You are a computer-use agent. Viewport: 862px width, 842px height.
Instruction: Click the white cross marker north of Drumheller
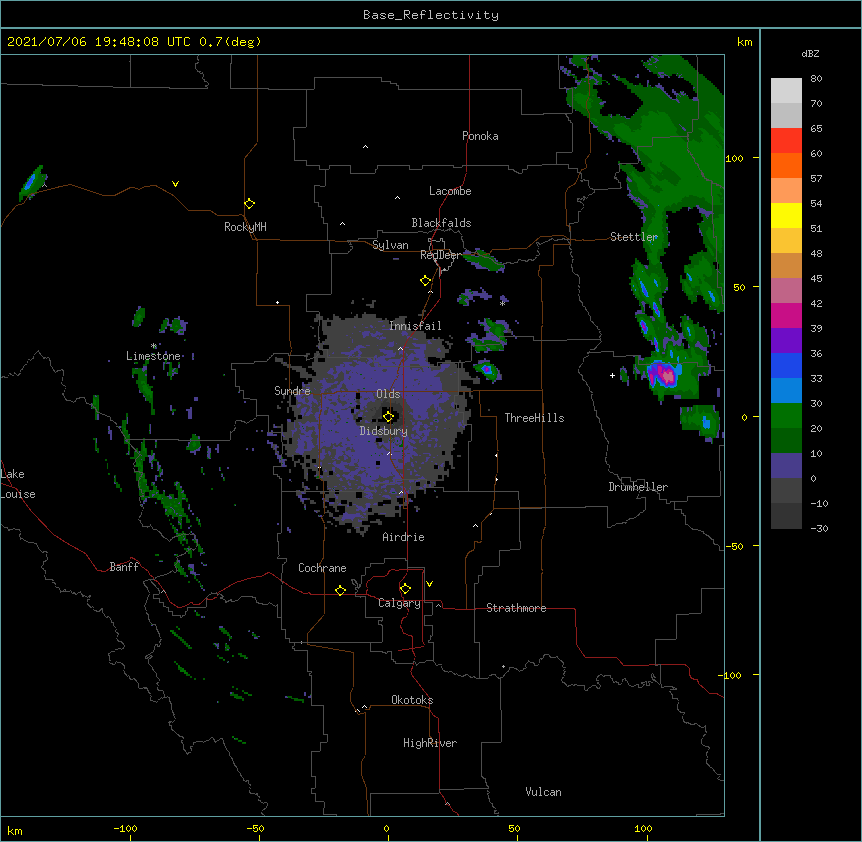[612, 375]
